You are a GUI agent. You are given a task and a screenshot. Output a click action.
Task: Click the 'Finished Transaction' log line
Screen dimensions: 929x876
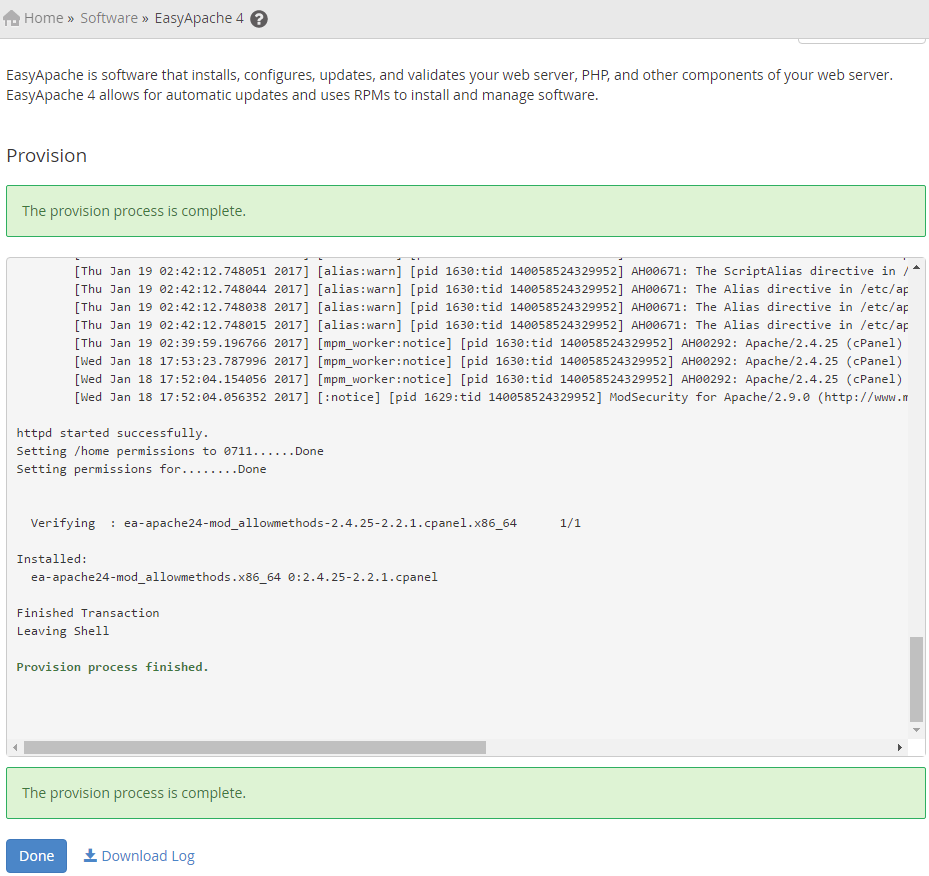pos(88,613)
